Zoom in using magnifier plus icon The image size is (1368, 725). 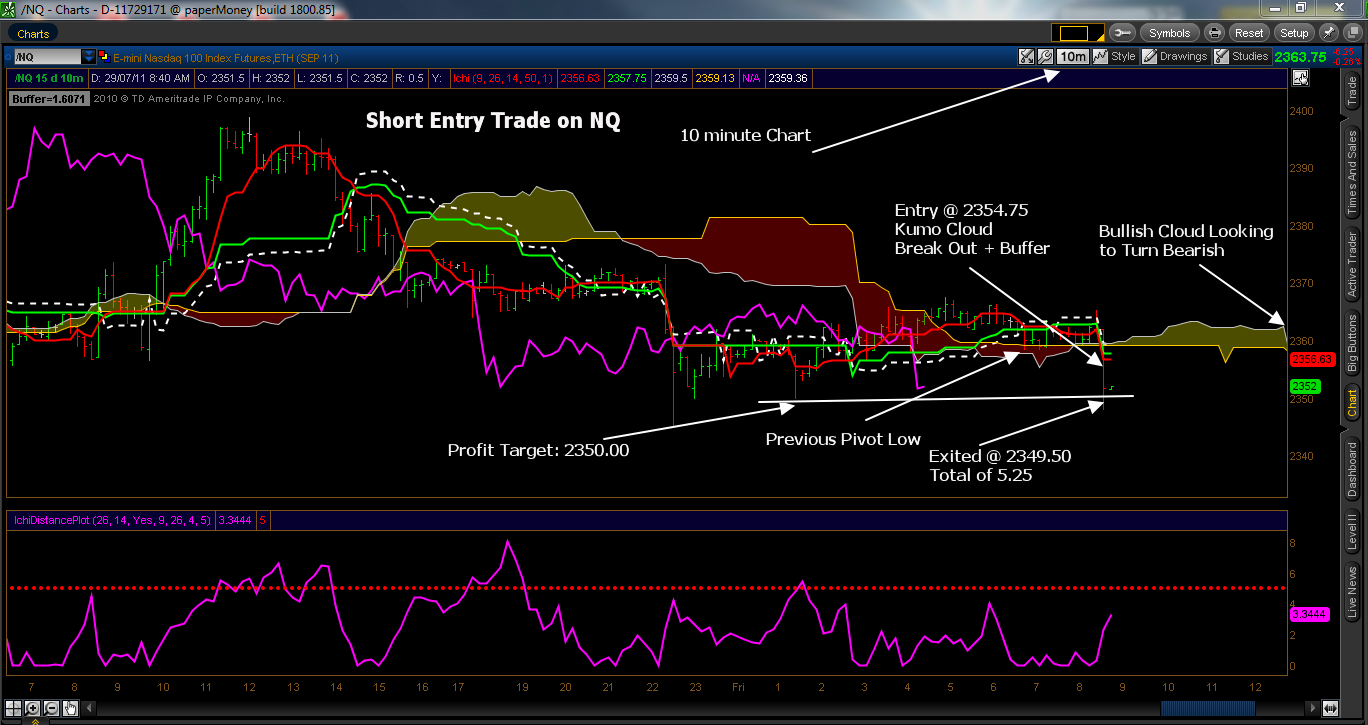coord(35,708)
